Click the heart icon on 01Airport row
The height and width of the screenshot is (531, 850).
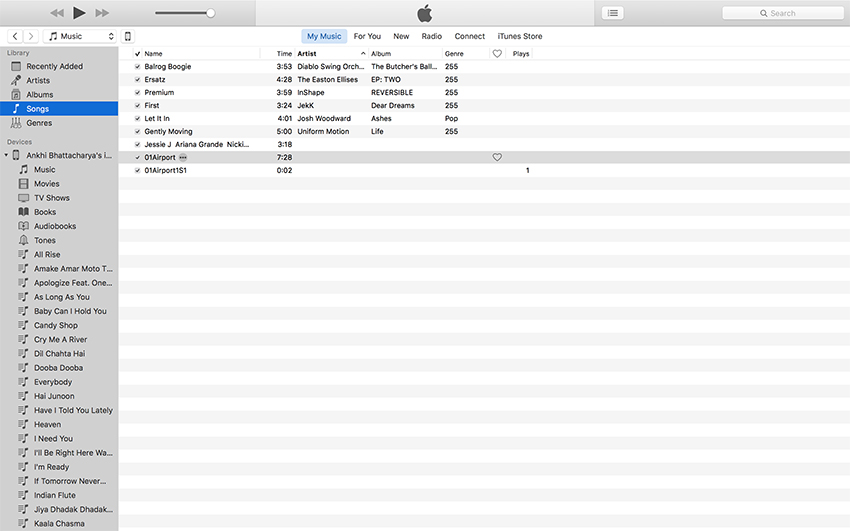coord(497,157)
